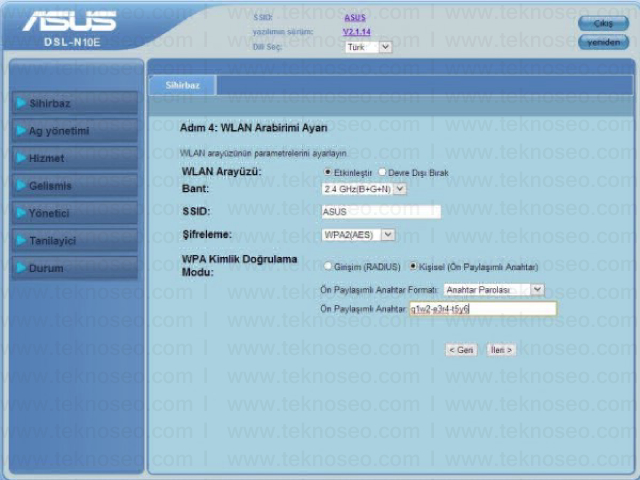Open the Sihirbaz sidebar menu

pyautogui.click(x=75, y=103)
